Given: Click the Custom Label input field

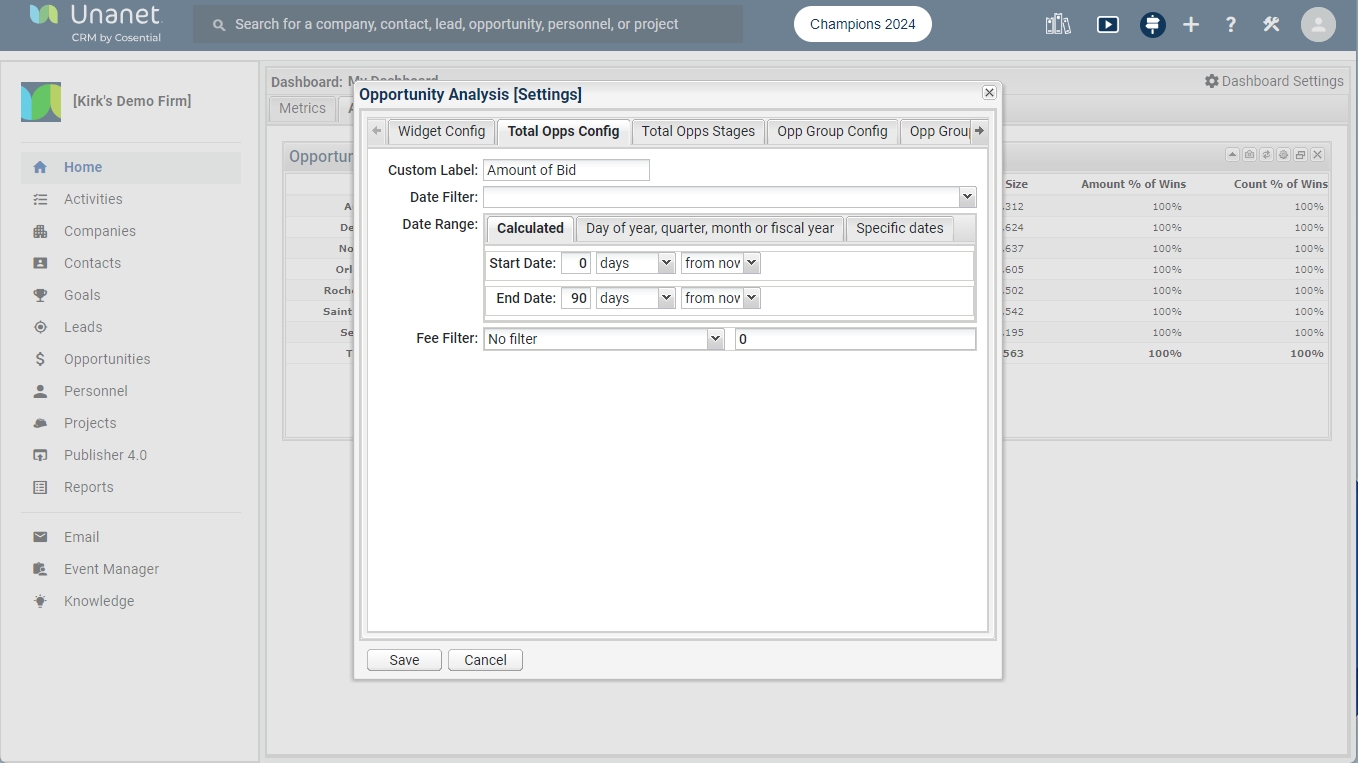Looking at the screenshot, I should [x=566, y=170].
